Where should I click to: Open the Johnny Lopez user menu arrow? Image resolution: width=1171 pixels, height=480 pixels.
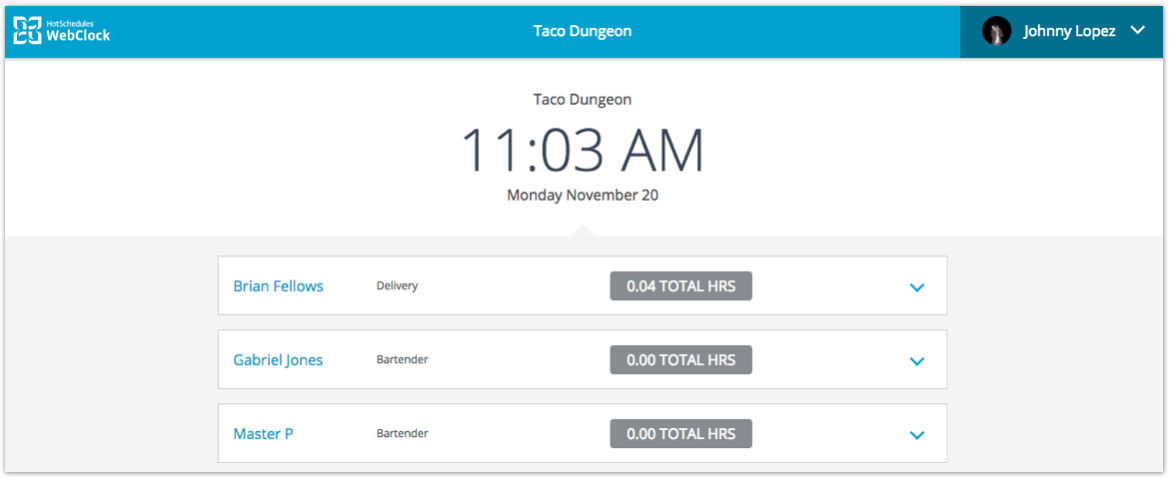click(1137, 31)
